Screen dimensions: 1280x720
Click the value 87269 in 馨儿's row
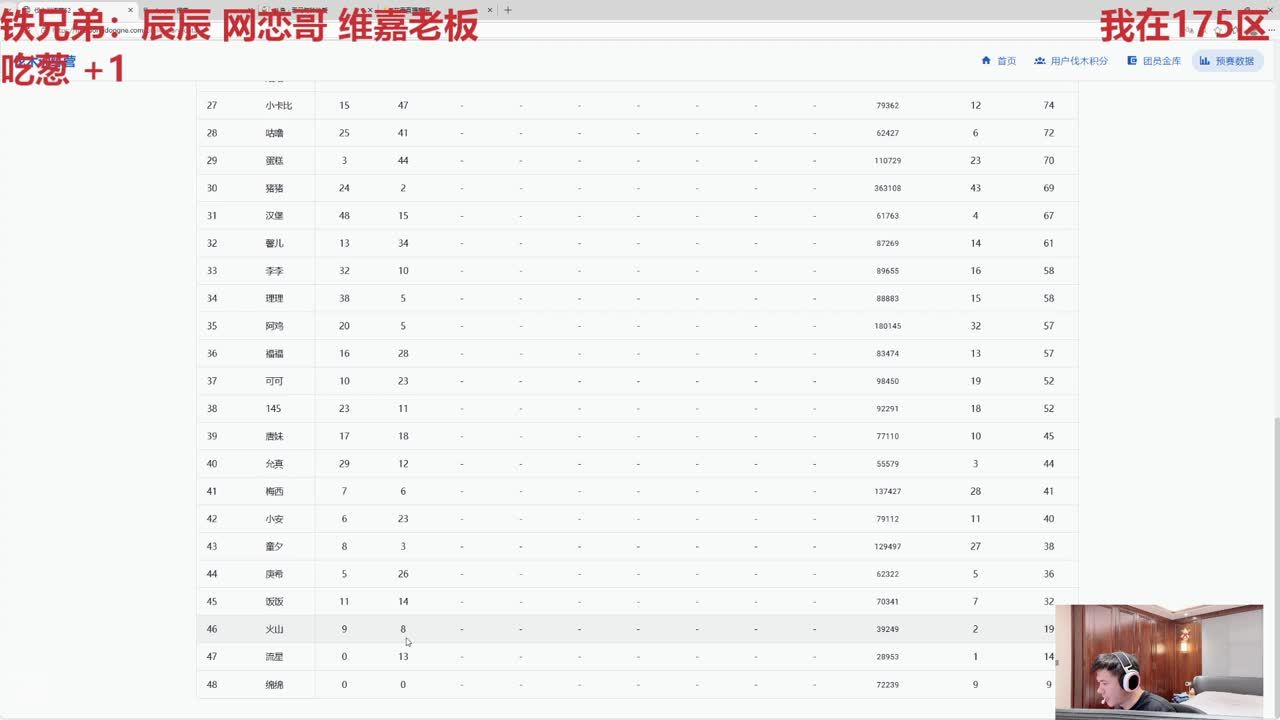[887, 243]
